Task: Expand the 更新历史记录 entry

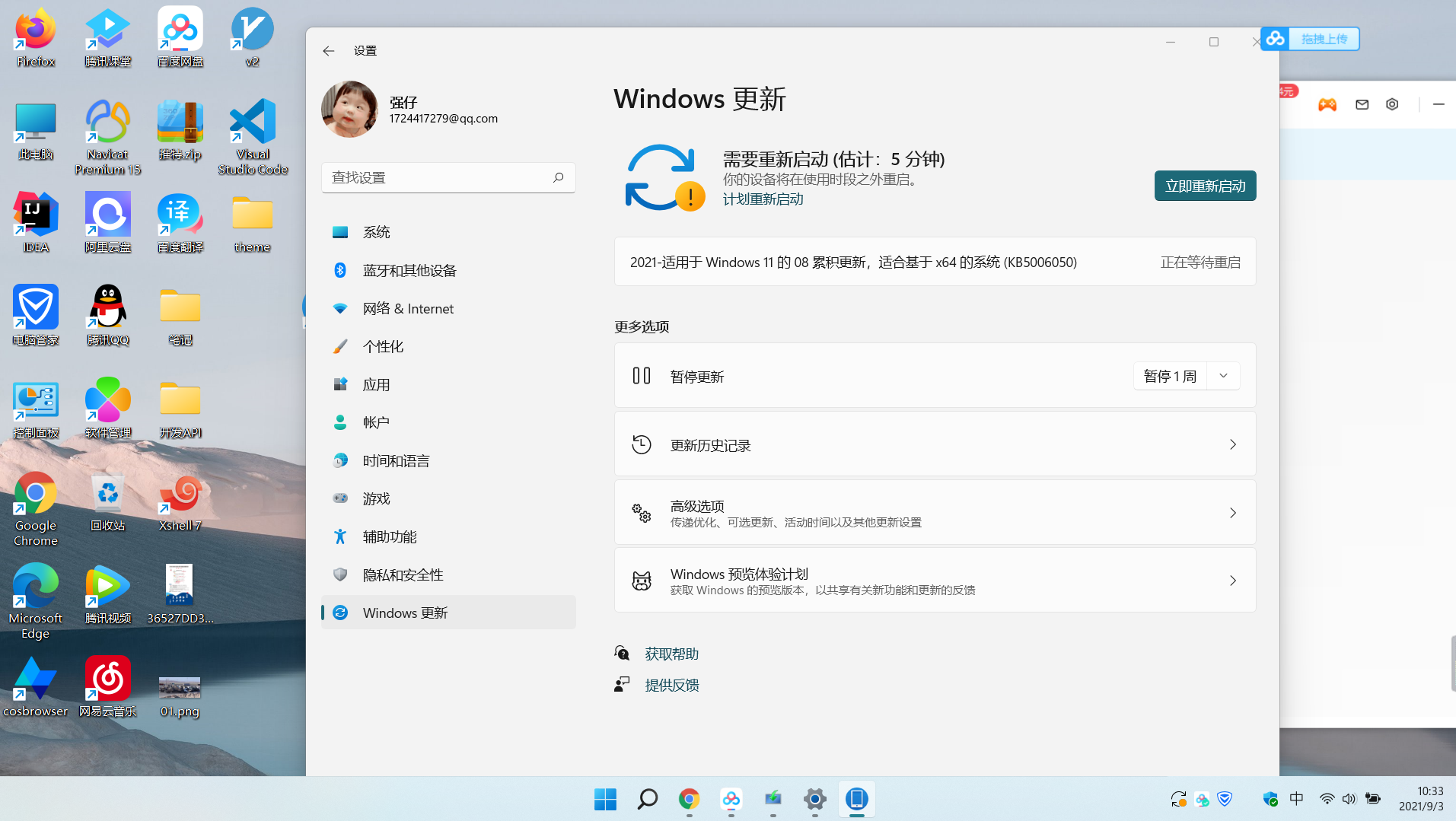Action: [935, 445]
